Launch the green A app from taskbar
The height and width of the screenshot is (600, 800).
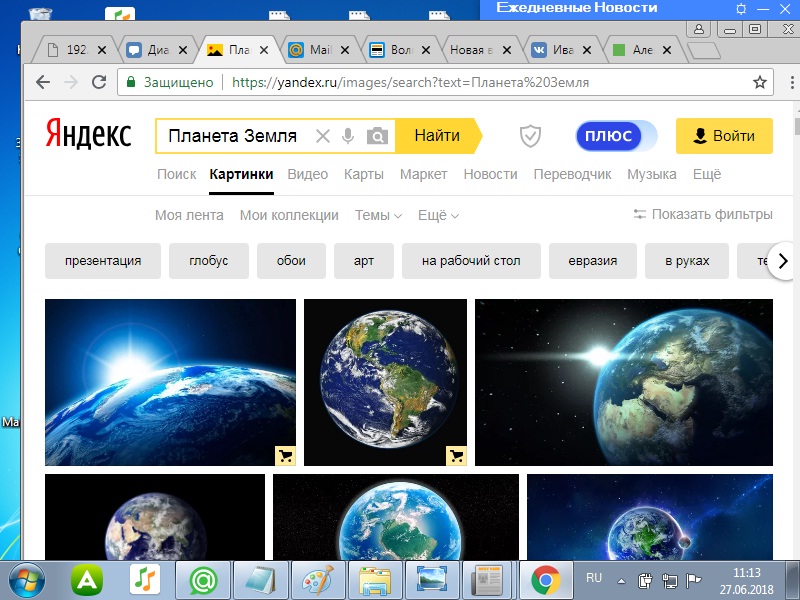[87, 581]
